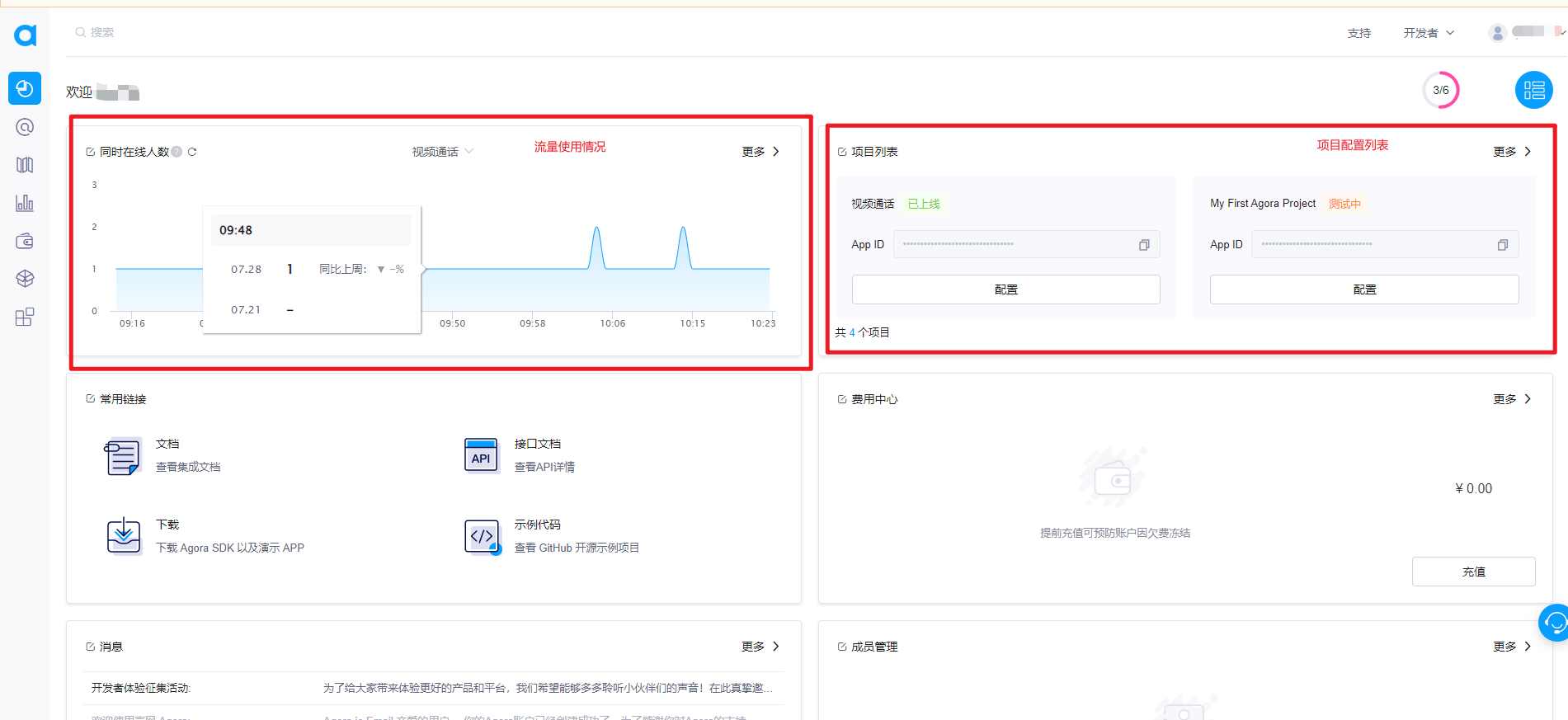Click the user avatar icon

pos(1497,33)
